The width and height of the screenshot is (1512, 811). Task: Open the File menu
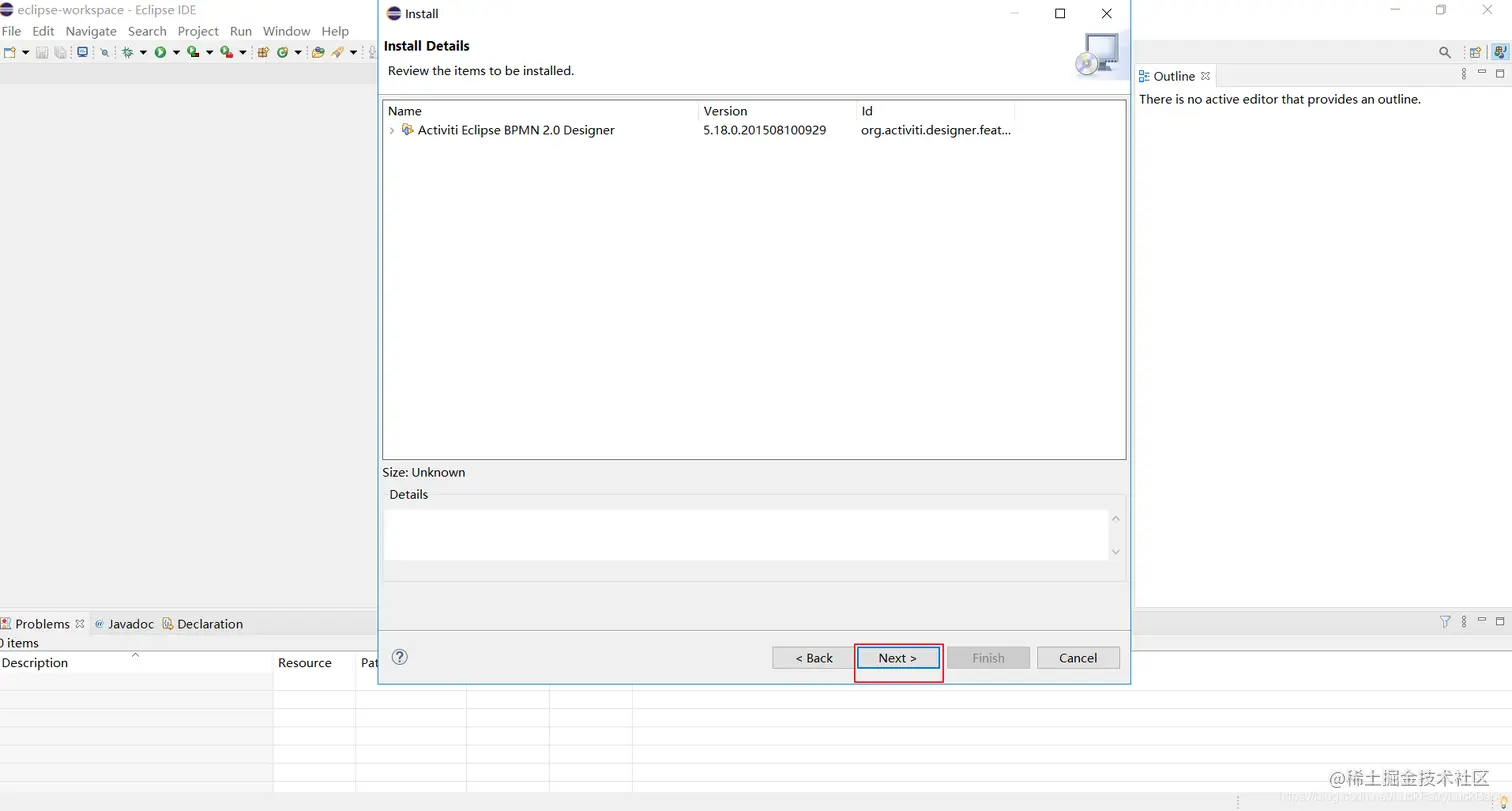[x=11, y=31]
